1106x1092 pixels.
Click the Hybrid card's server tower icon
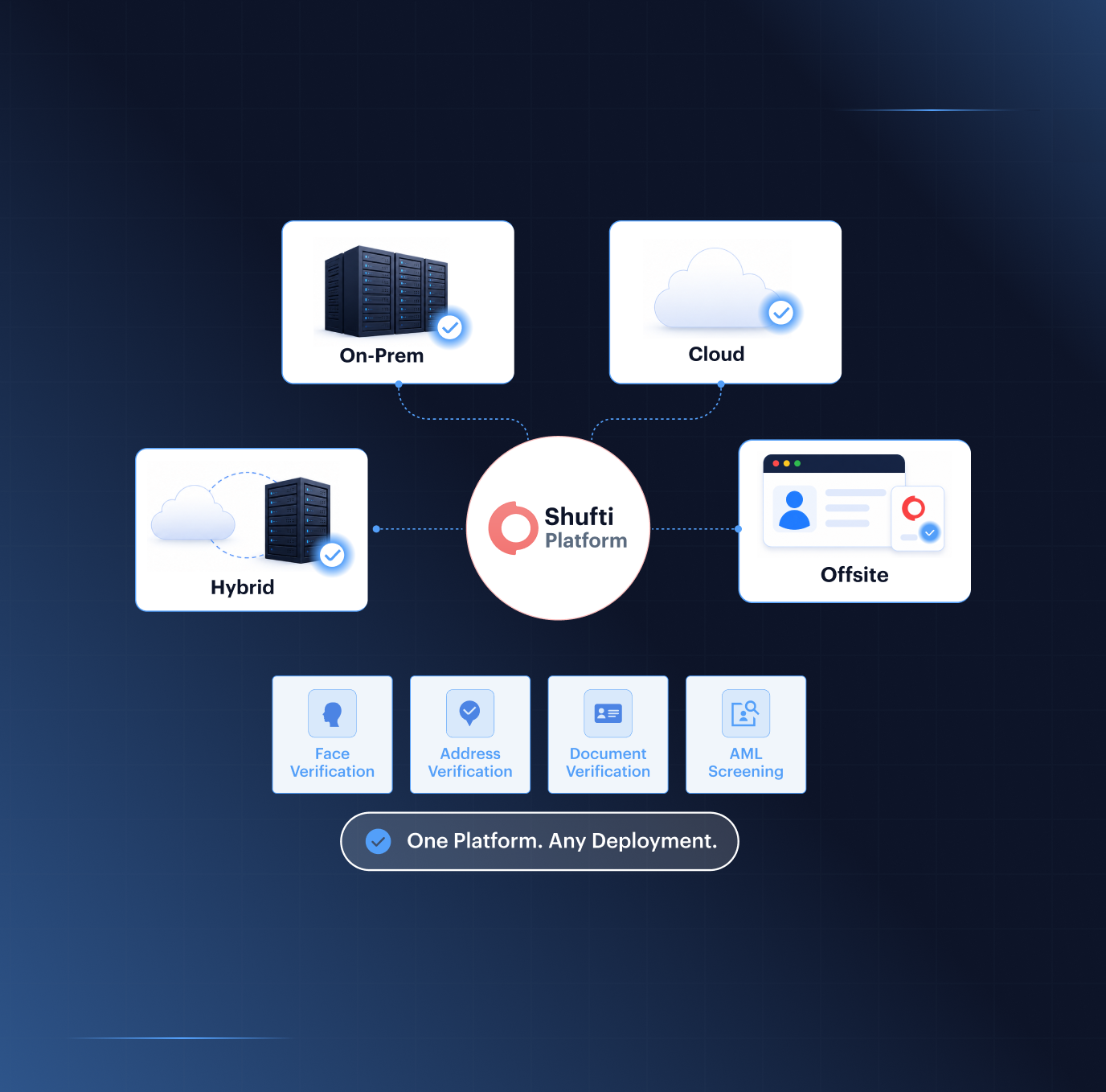(297, 520)
